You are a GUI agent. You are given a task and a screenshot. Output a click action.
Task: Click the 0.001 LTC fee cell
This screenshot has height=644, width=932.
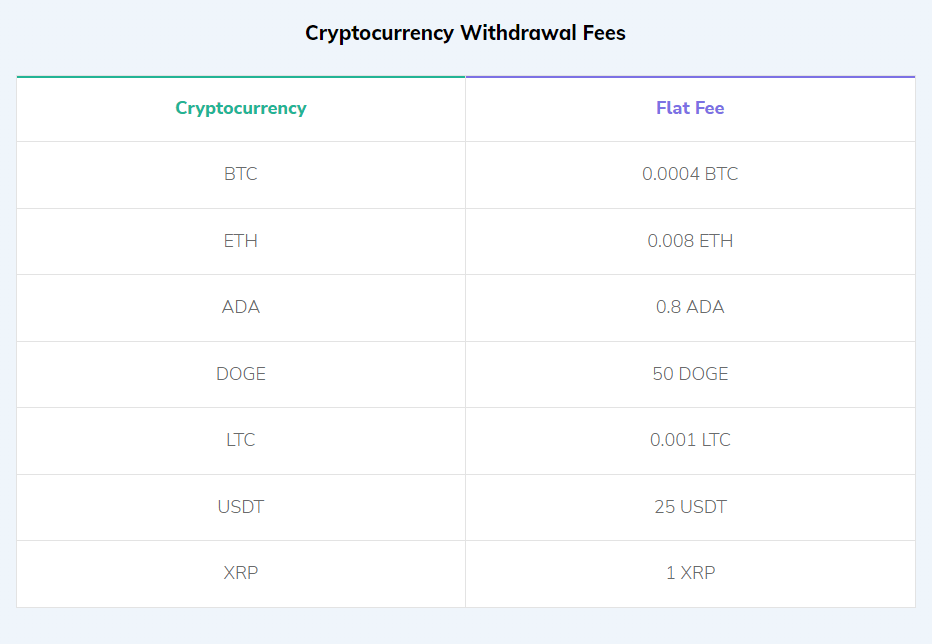[690, 440]
